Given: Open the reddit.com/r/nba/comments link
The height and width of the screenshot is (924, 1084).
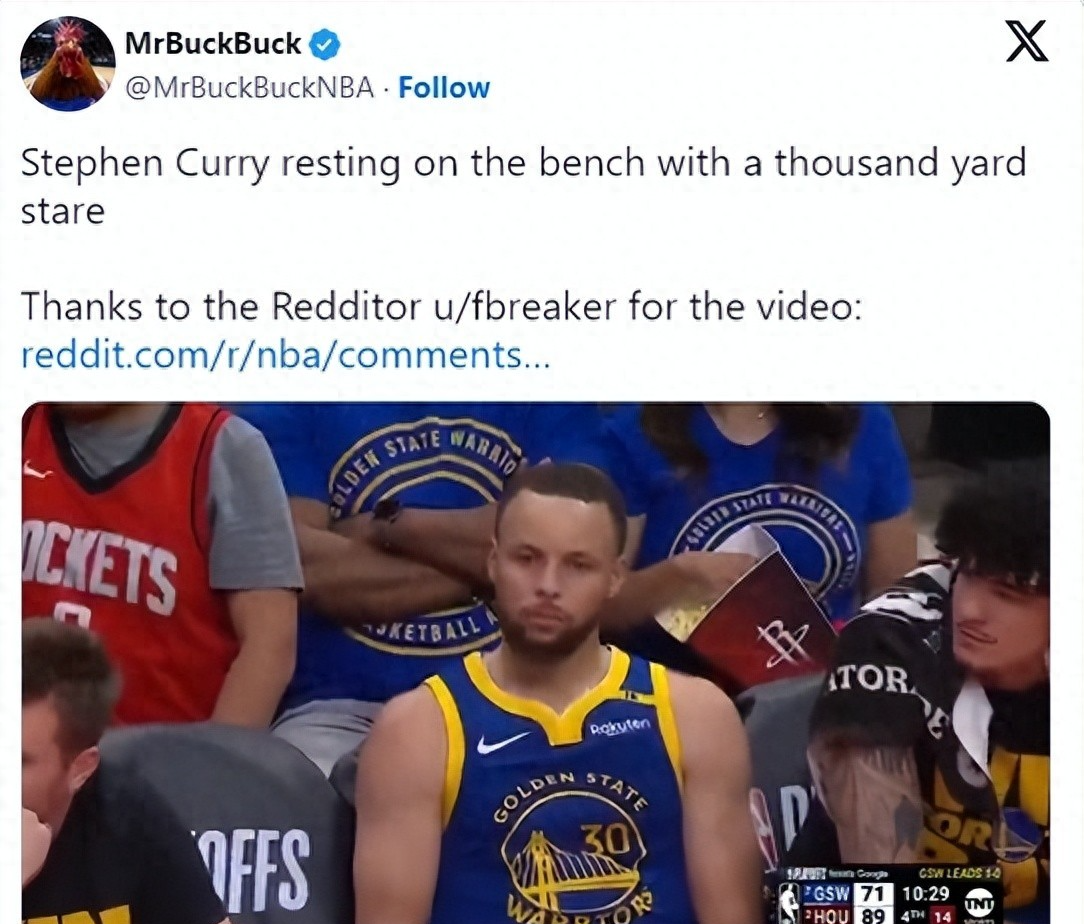Looking at the screenshot, I should point(286,355).
